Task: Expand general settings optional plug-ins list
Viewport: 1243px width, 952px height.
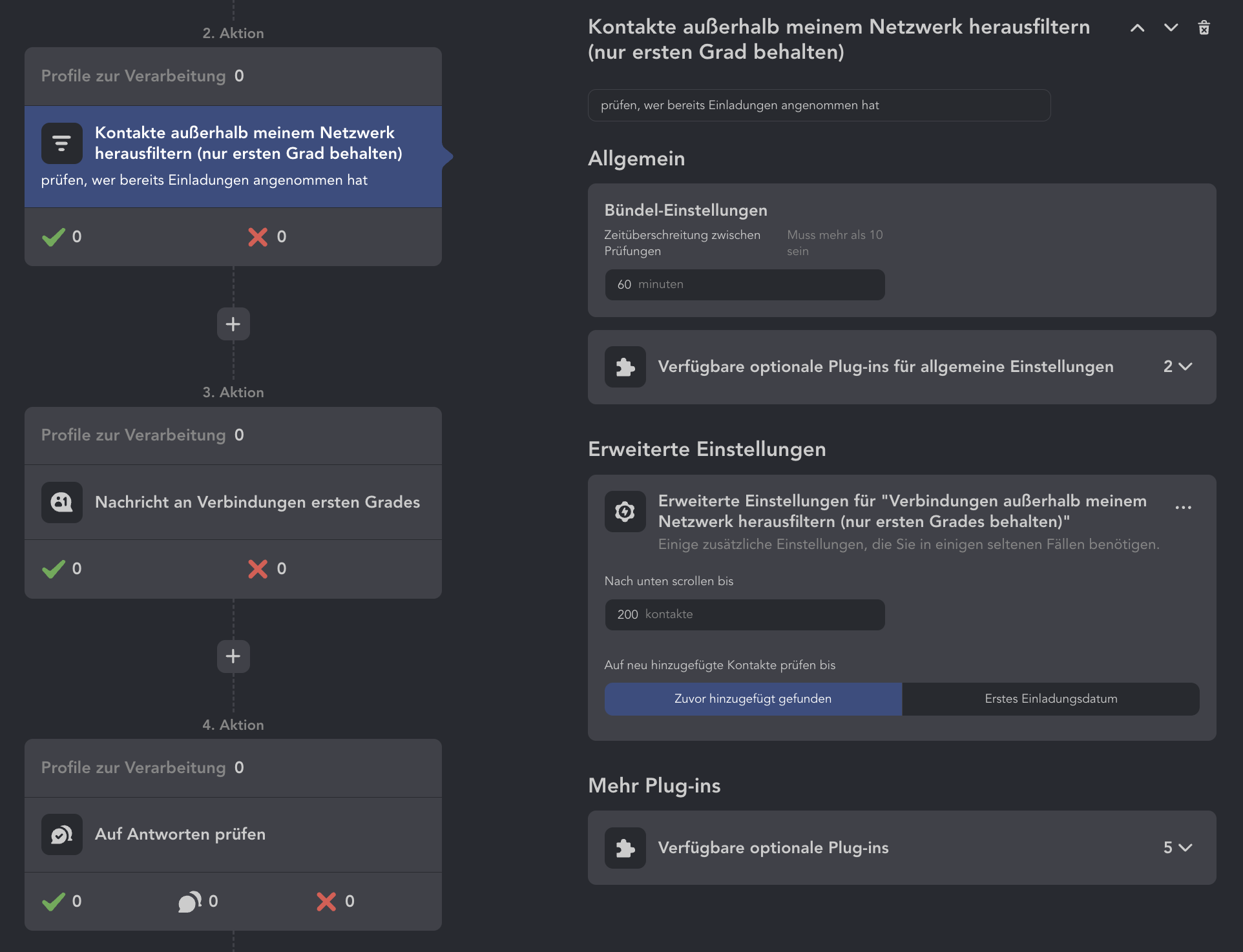Action: pyautogui.click(x=1177, y=367)
